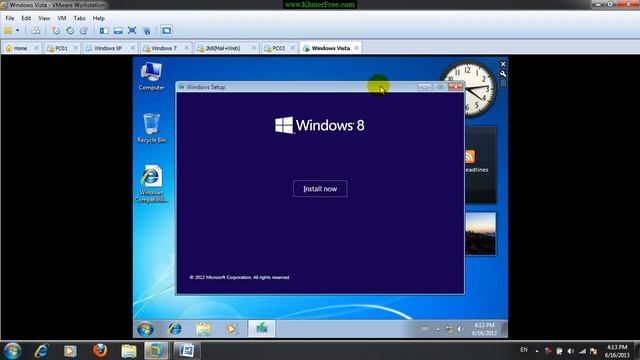Click host Action Center flag icon
640x360 pixels.
click(593, 351)
